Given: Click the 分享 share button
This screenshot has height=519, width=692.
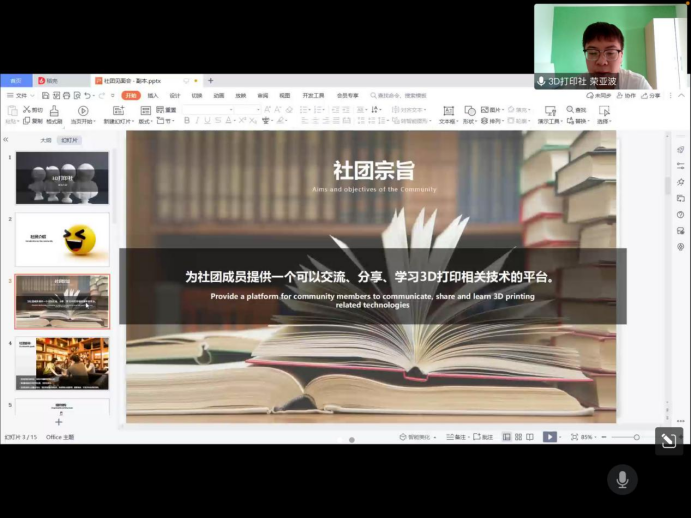Looking at the screenshot, I should coord(651,95).
